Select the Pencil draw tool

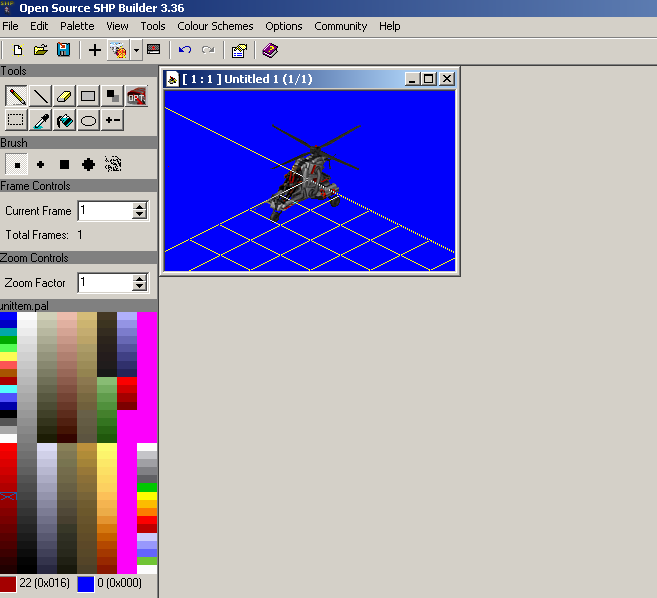16,96
